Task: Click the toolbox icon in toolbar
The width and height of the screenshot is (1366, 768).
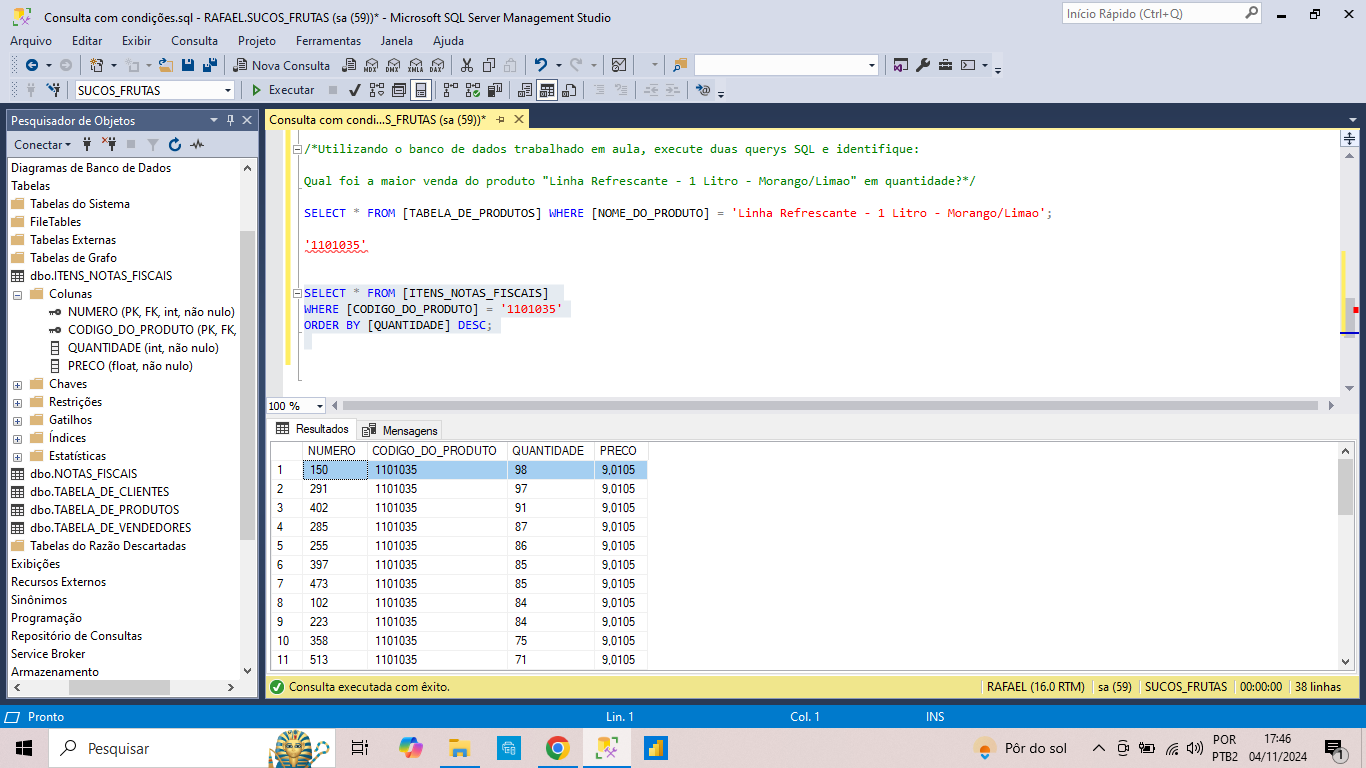Action: pyautogui.click(x=945, y=65)
